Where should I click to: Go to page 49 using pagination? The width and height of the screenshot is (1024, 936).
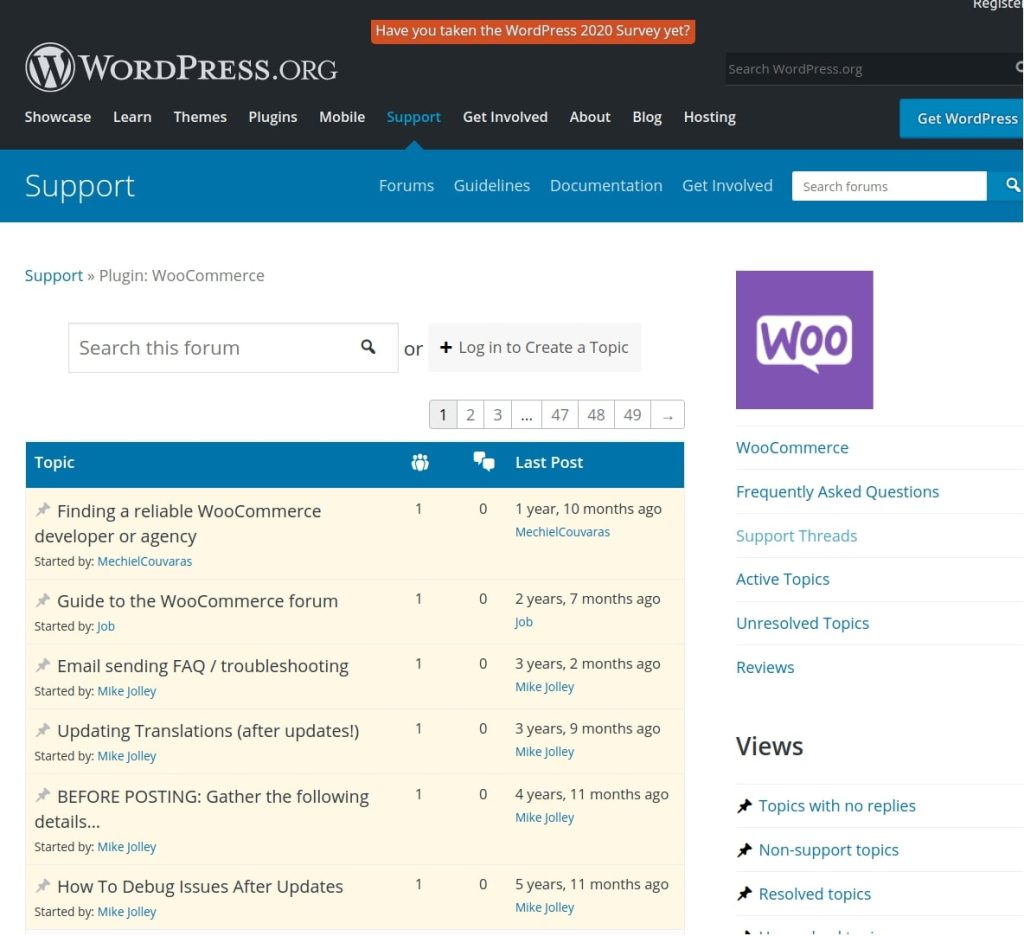(x=632, y=414)
